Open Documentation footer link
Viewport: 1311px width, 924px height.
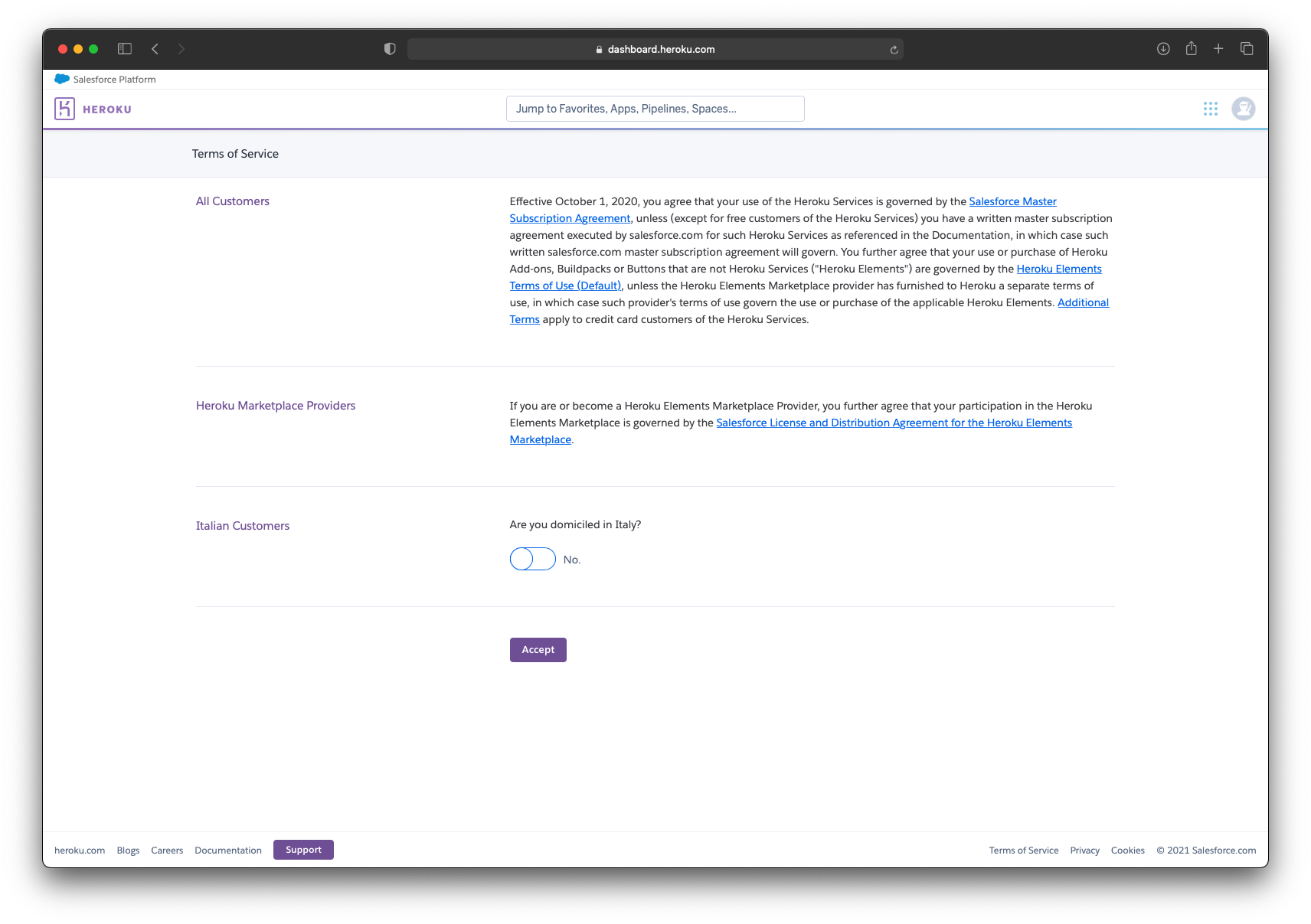(x=228, y=851)
